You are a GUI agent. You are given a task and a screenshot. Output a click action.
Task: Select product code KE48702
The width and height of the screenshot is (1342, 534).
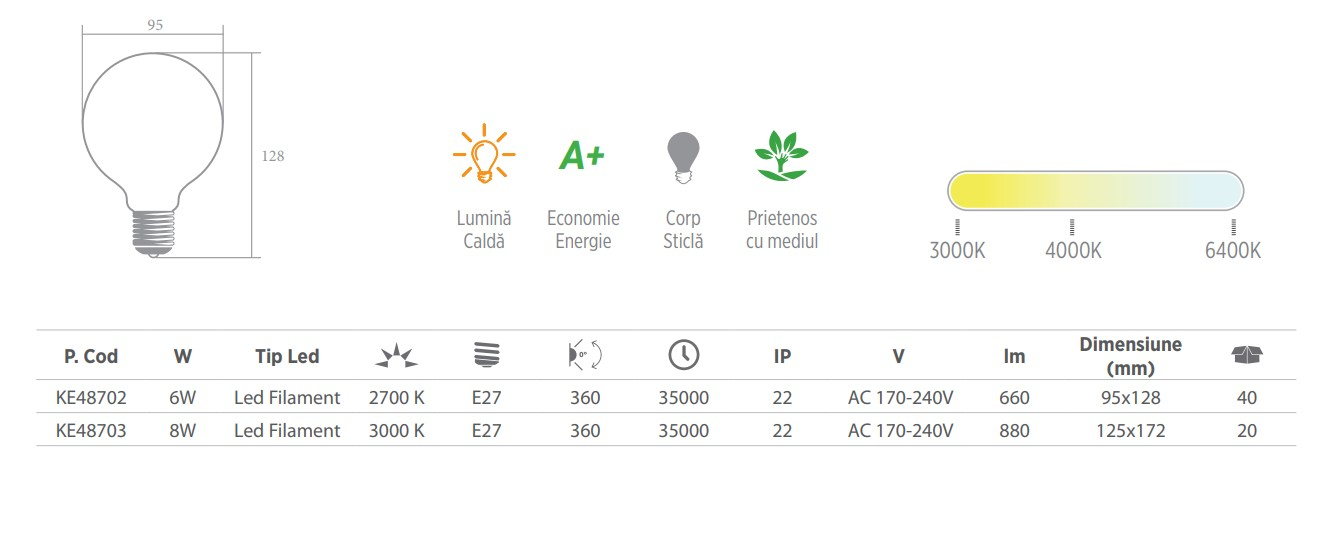[x=91, y=398]
